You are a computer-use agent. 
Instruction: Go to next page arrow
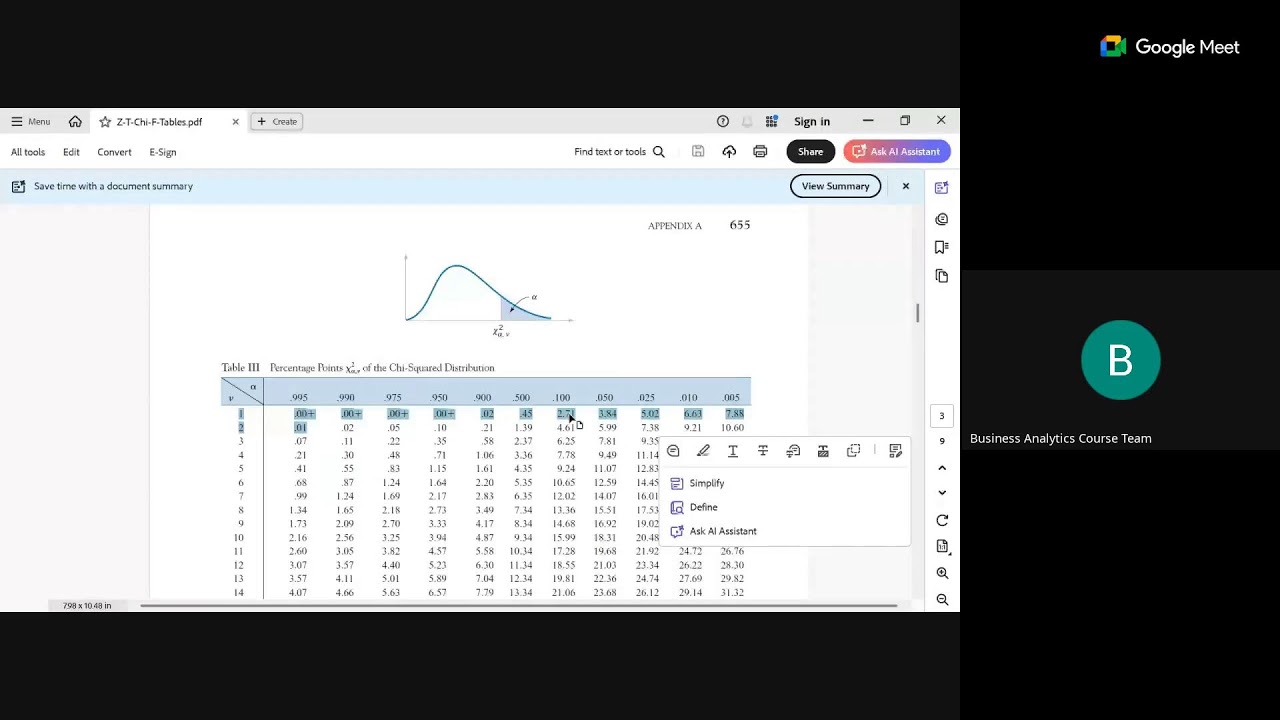click(x=942, y=492)
